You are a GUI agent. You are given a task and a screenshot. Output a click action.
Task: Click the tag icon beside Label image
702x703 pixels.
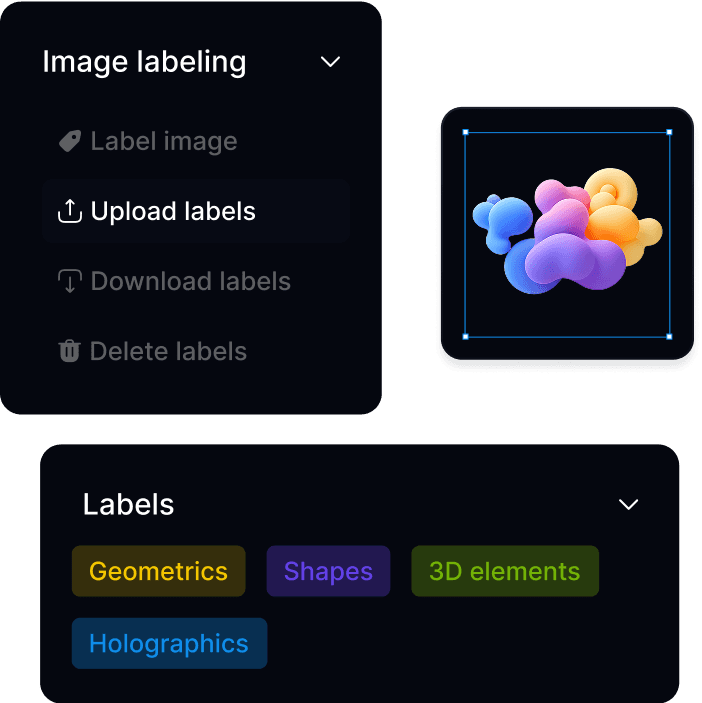[x=70, y=141]
